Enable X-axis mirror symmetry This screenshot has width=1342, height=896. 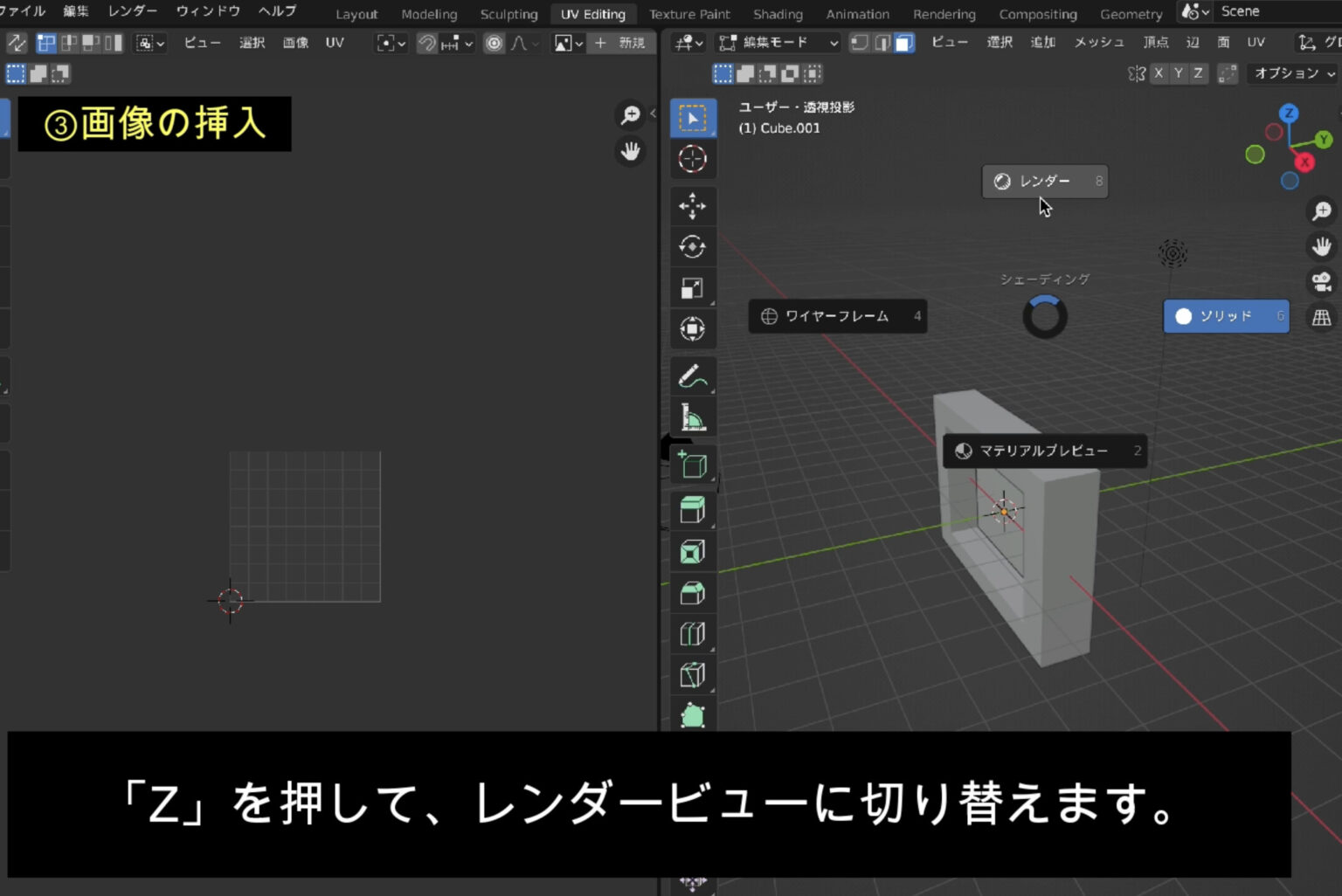pyautogui.click(x=1159, y=73)
